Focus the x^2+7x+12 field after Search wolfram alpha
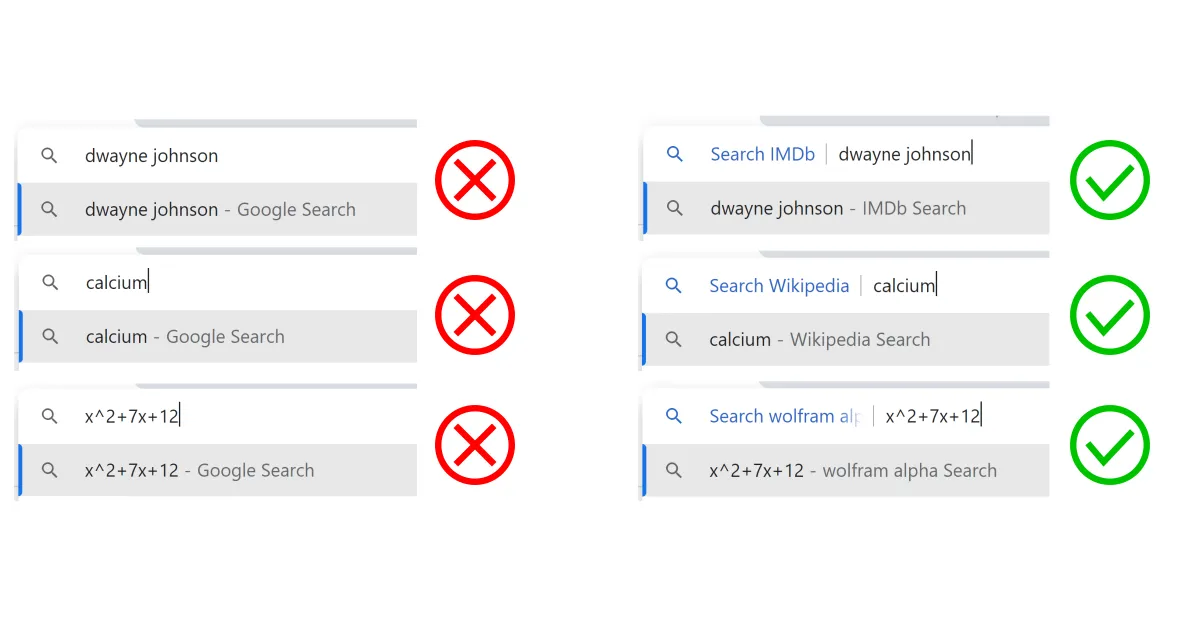The image size is (1200, 630). (x=934, y=416)
